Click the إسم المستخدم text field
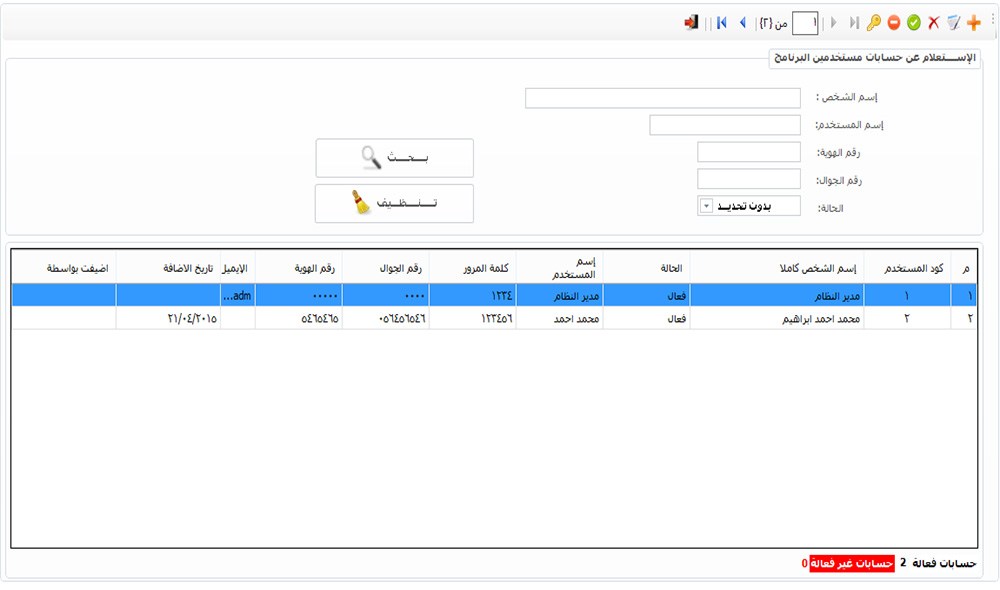Screen dimensions: 1000x590 [724, 125]
